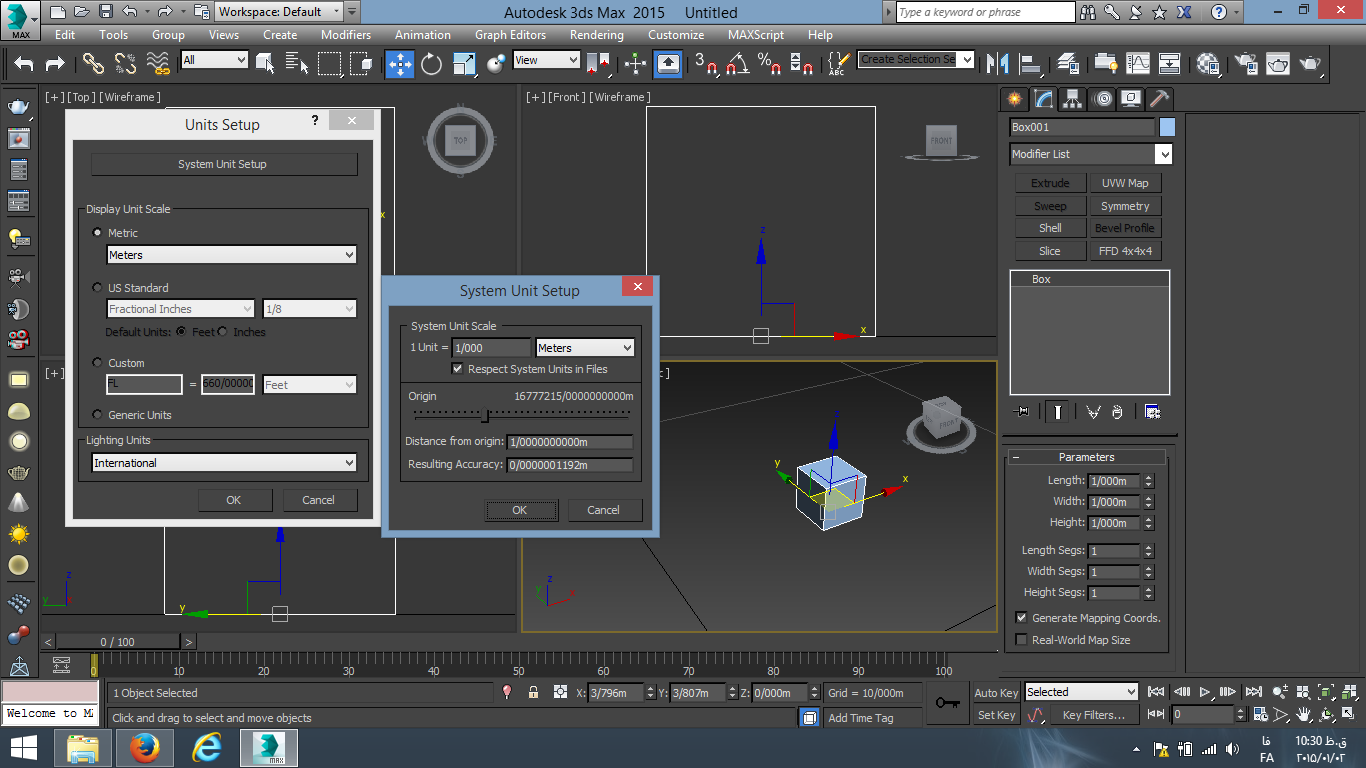The width and height of the screenshot is (1366, 768).
Task: Click Pin Stack icon below modifier stack
Action: [x=1022, y=412]
